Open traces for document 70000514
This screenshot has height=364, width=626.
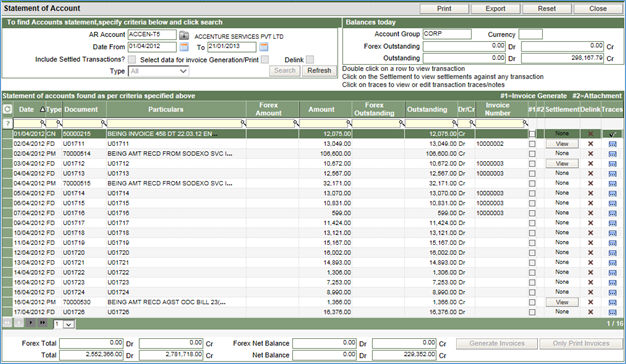[x=612, y=154]
